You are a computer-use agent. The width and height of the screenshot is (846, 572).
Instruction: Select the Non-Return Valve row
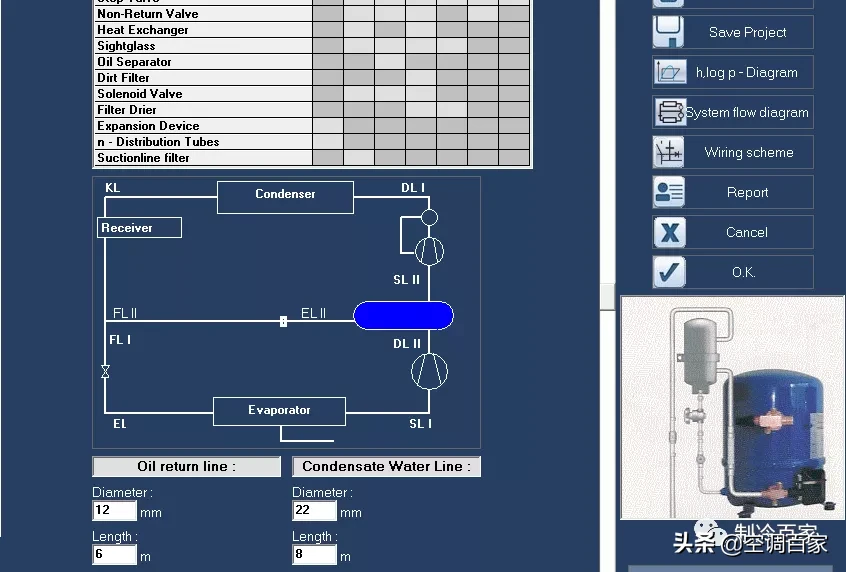(312, 13)
